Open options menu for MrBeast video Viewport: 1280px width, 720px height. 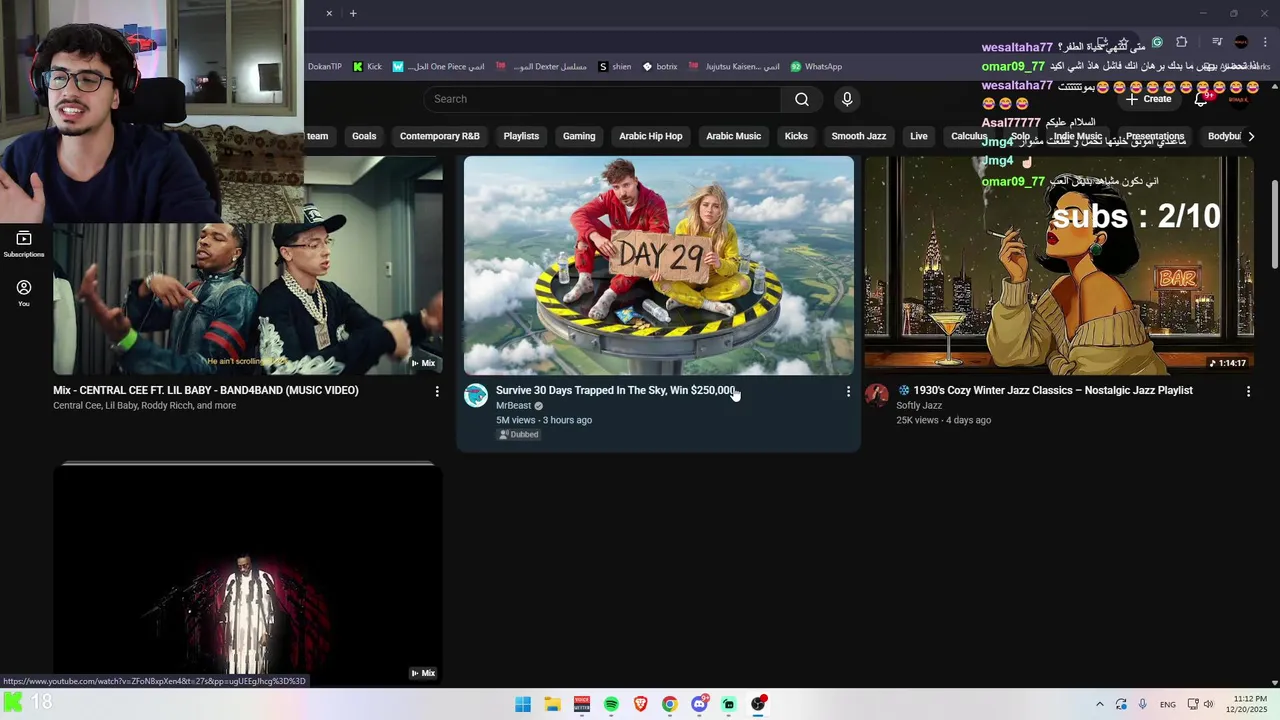[x=848, y=392]
